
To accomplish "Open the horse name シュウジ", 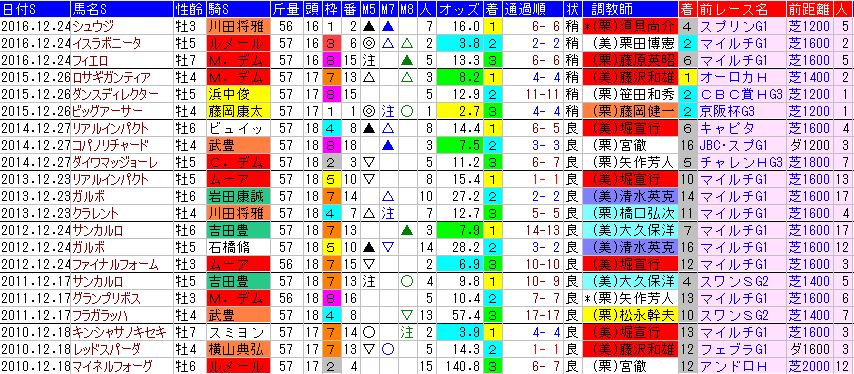I will 94,26.
